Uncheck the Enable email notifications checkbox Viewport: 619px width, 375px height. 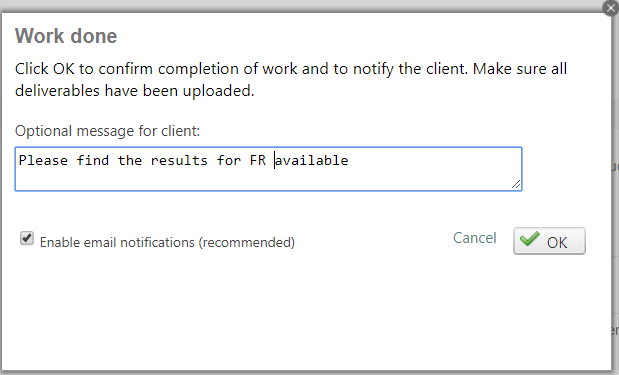point(27,238)
